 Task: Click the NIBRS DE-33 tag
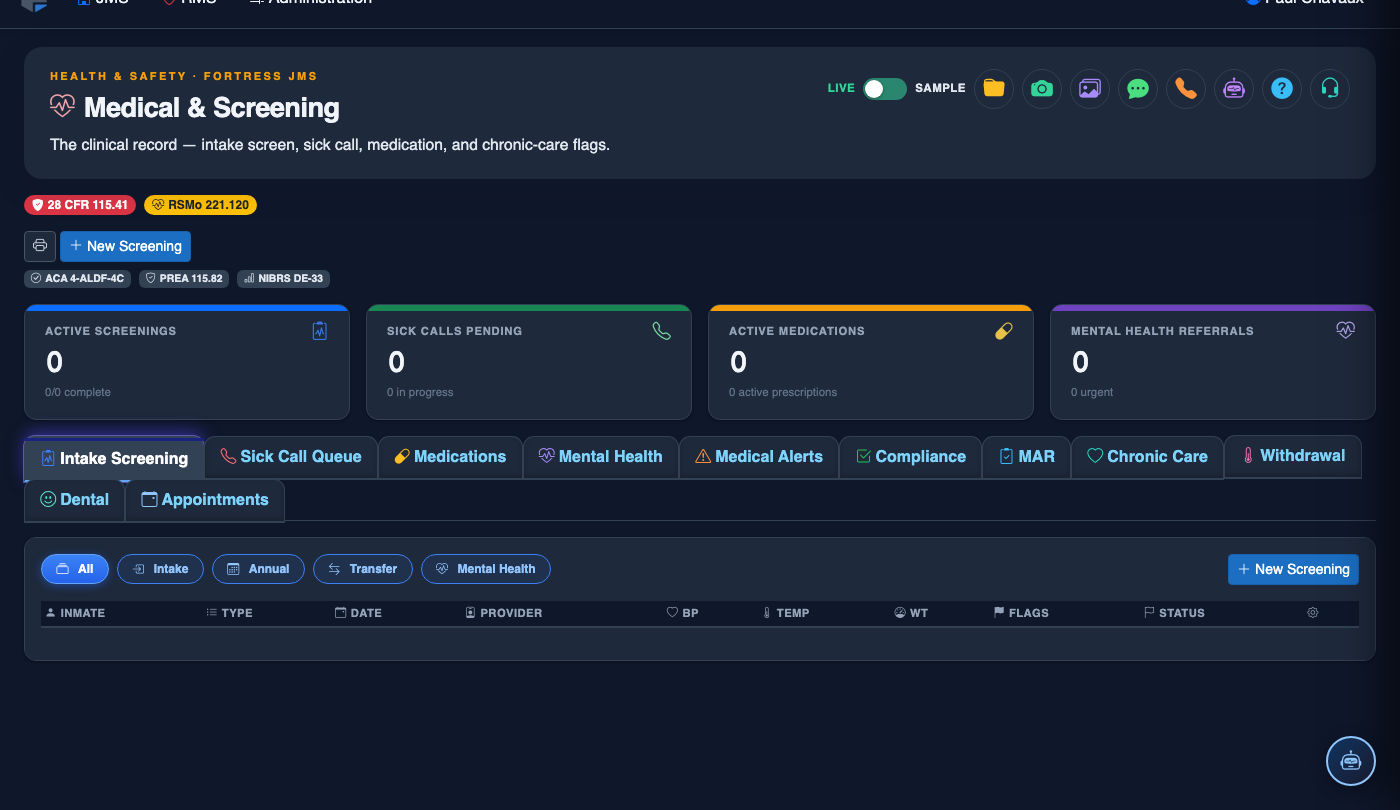point(284,279)
